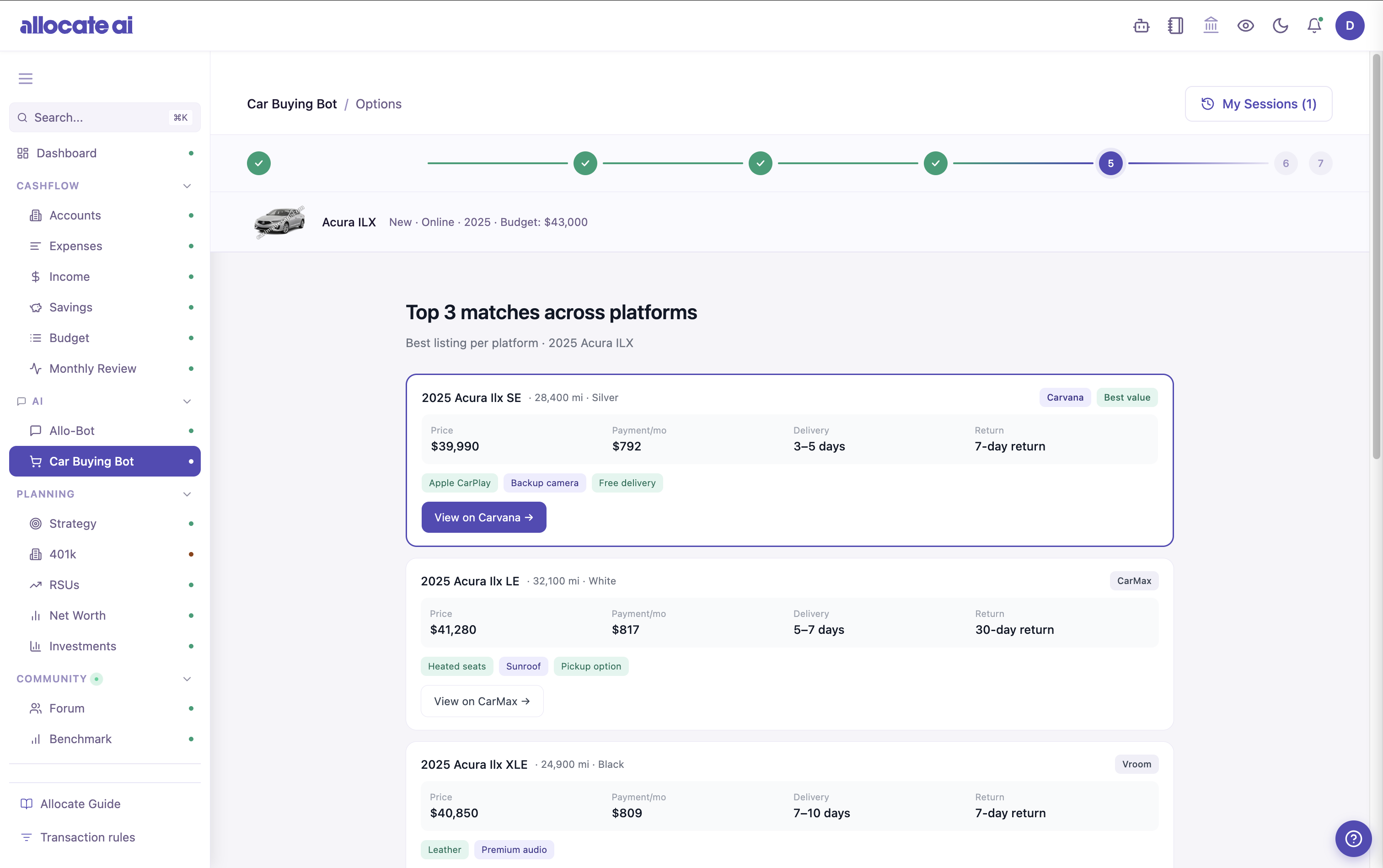Click the page vertical scrollbar
Screen dimensions: 1383x868
pos(1376,256)
